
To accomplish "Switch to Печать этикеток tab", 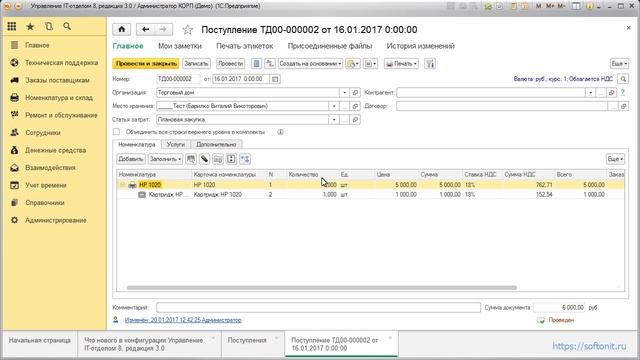I will tap(244, 46).
